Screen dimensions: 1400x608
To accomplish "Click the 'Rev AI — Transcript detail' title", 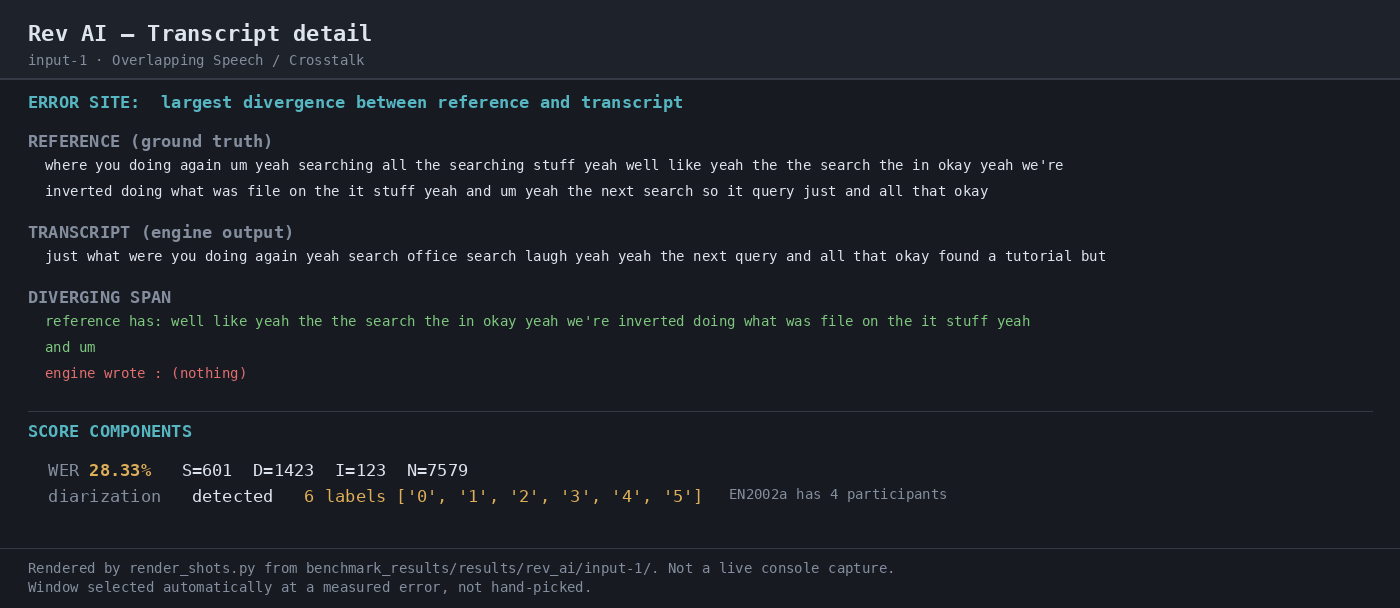I will [x=200, y=34].
